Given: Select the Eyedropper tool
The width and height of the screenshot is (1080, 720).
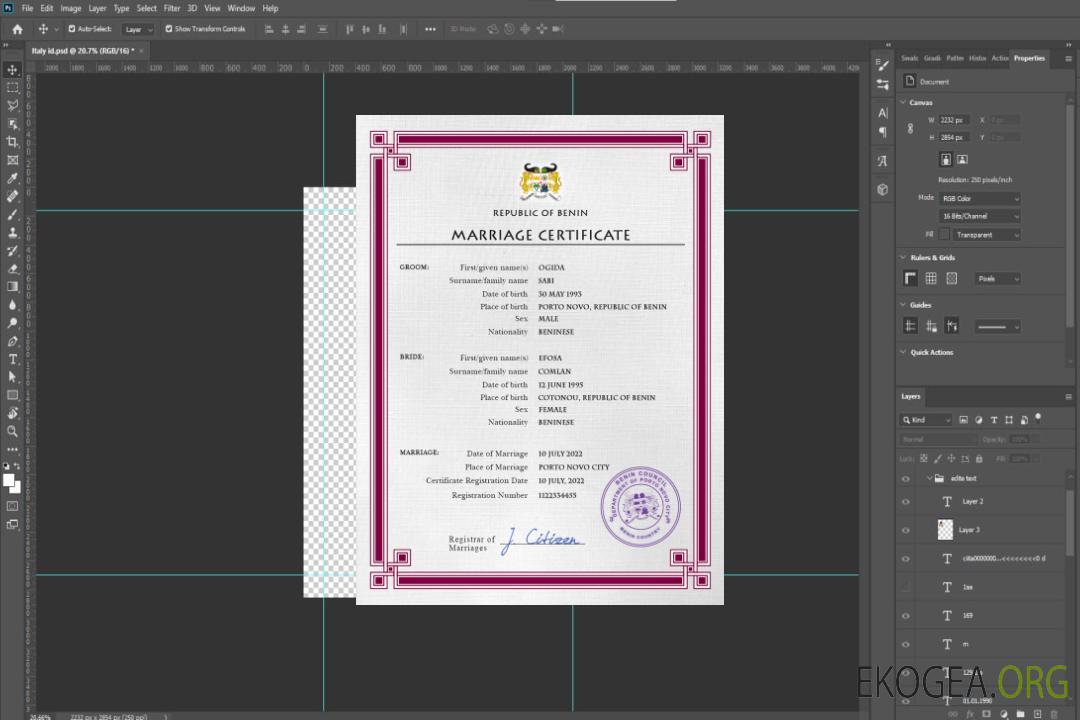Looking at the screenshot, I should click(12, 178).
